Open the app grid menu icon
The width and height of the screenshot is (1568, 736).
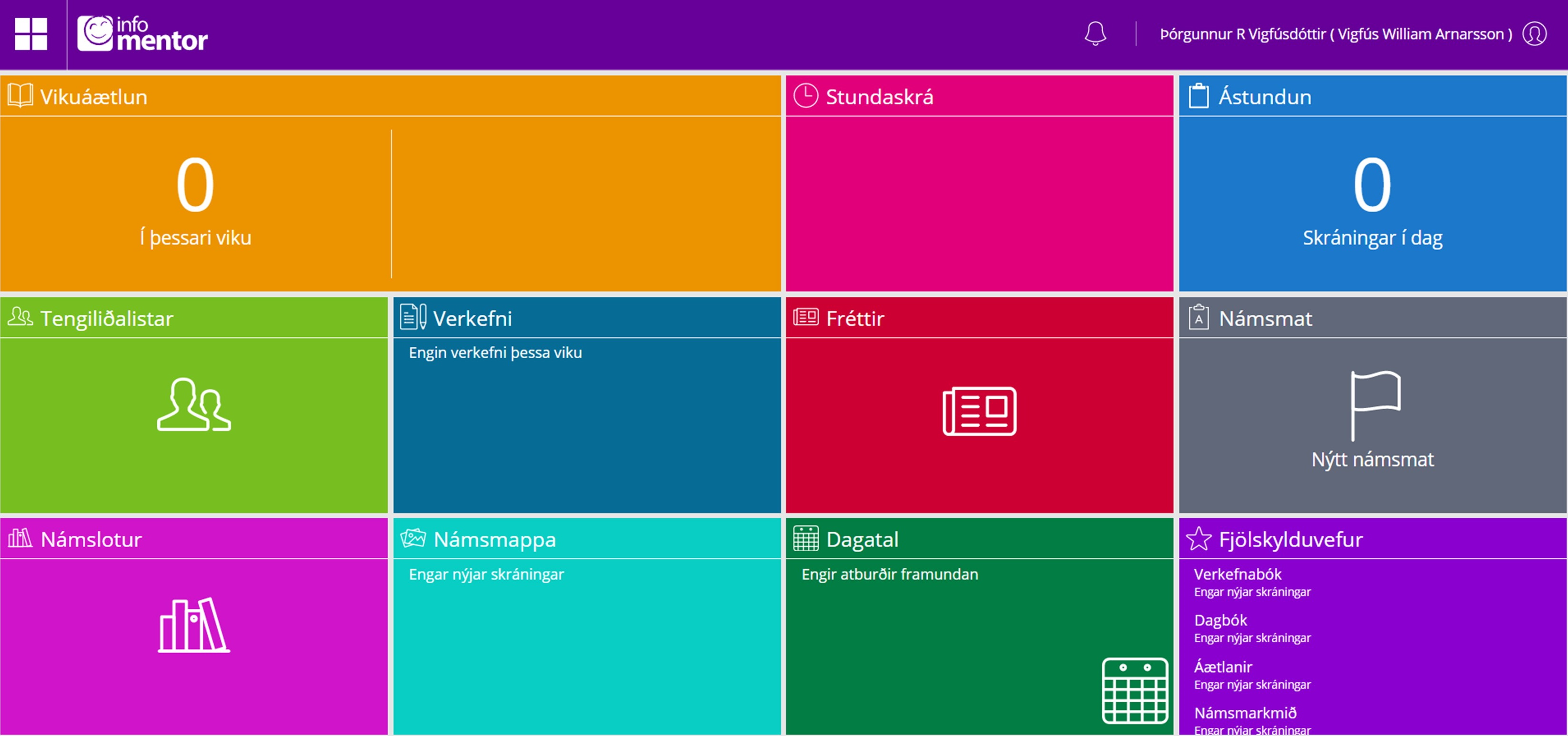31,33
